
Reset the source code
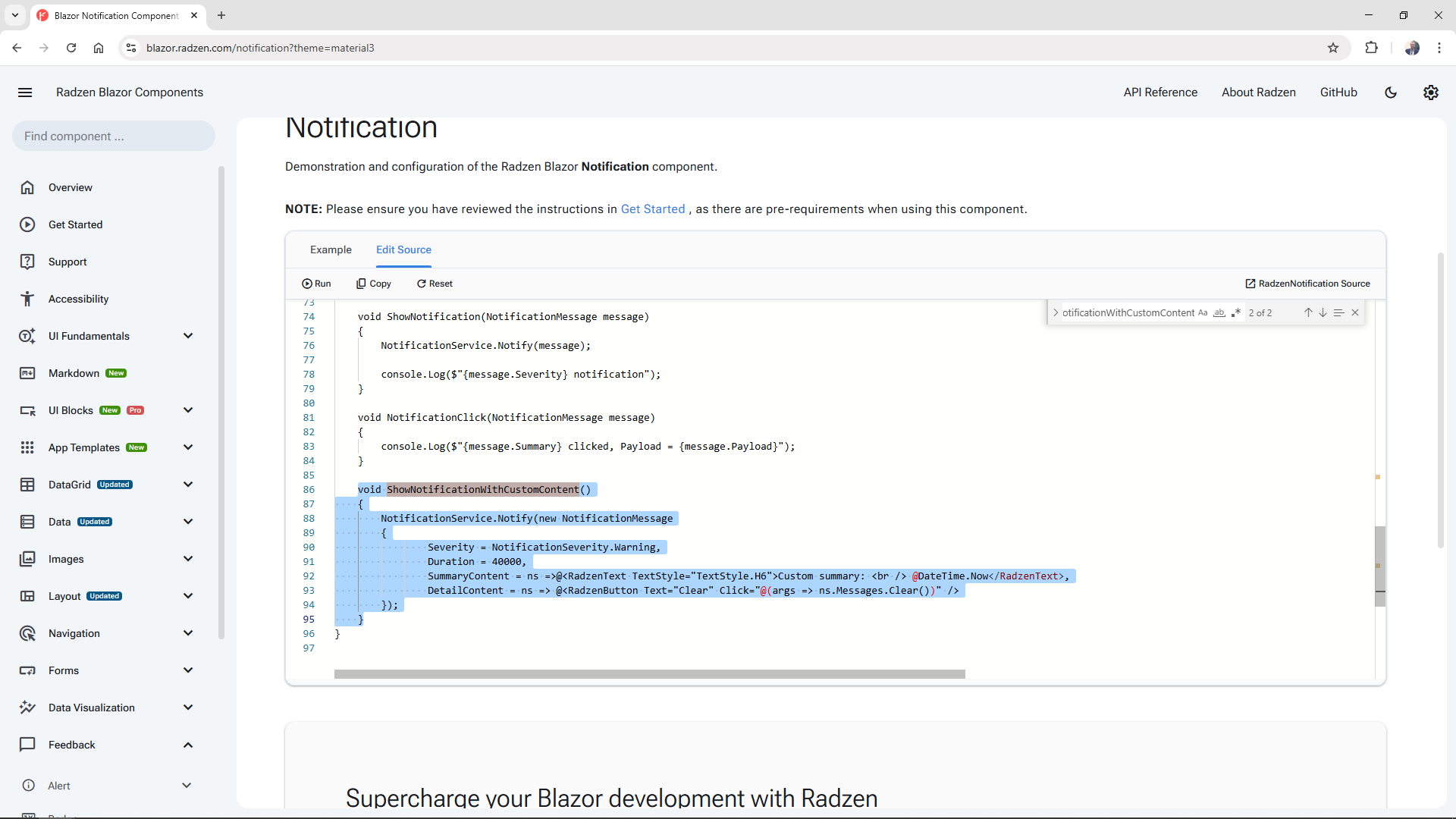tap(435, 284)
